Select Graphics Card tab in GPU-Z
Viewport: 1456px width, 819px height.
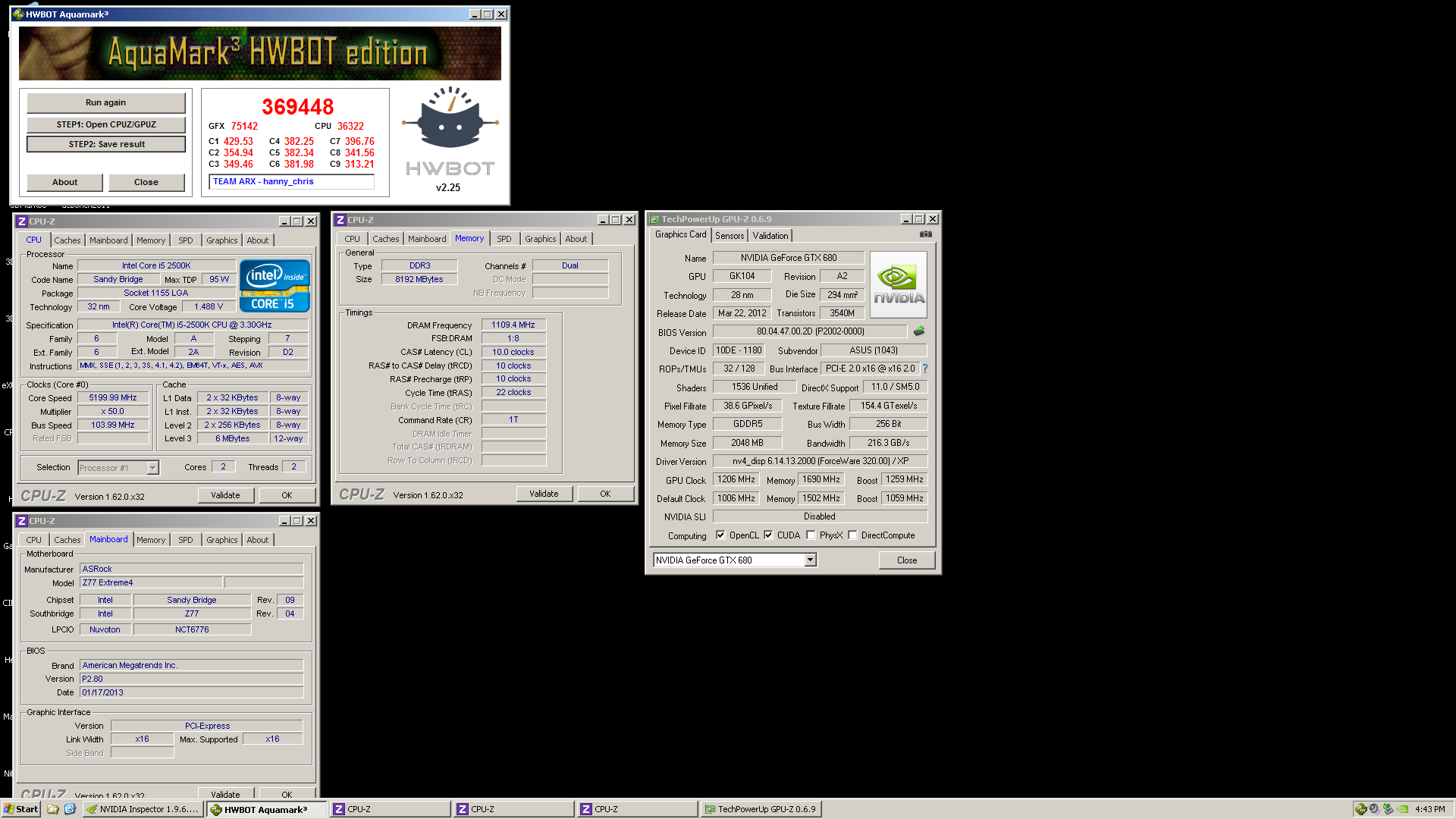point(680,234)
